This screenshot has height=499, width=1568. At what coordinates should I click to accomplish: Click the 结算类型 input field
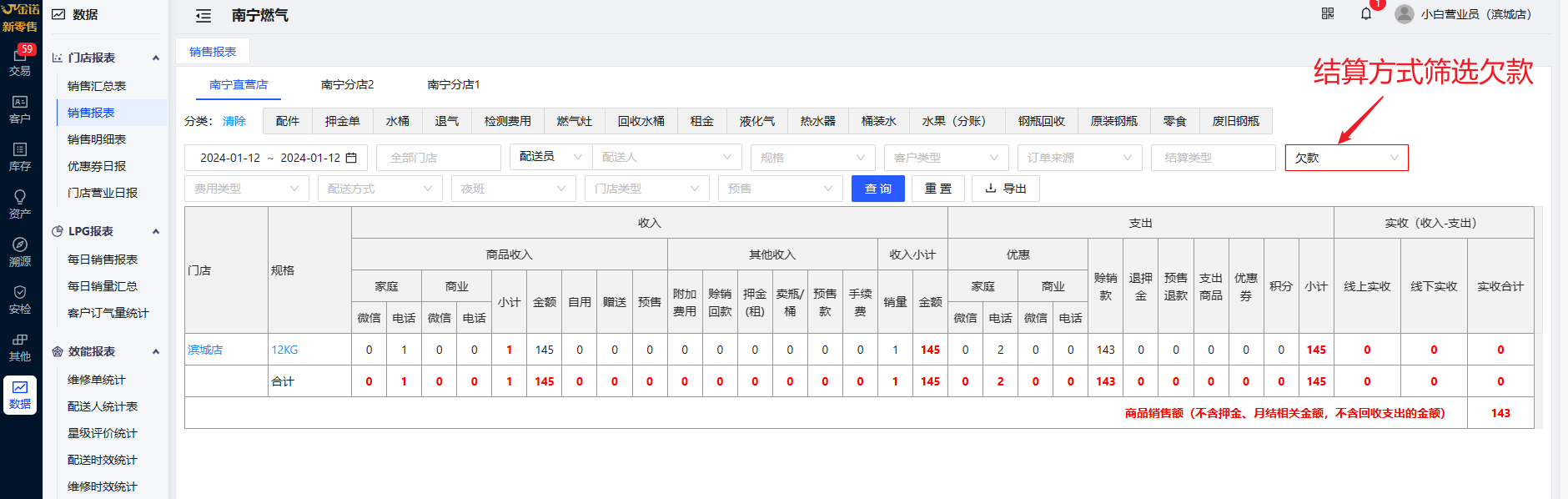pyautogui.click(x=1214, y=158)
